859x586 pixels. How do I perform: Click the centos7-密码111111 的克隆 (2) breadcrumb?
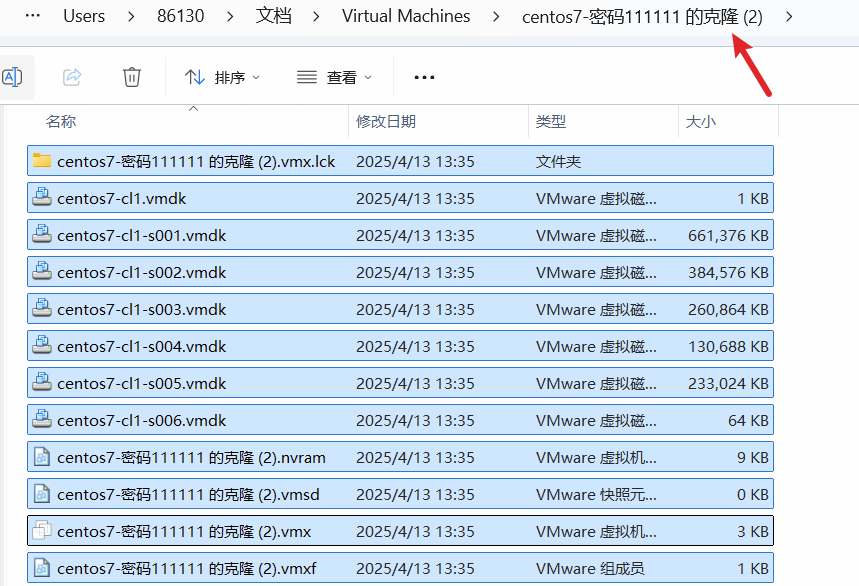click(642, 17)
